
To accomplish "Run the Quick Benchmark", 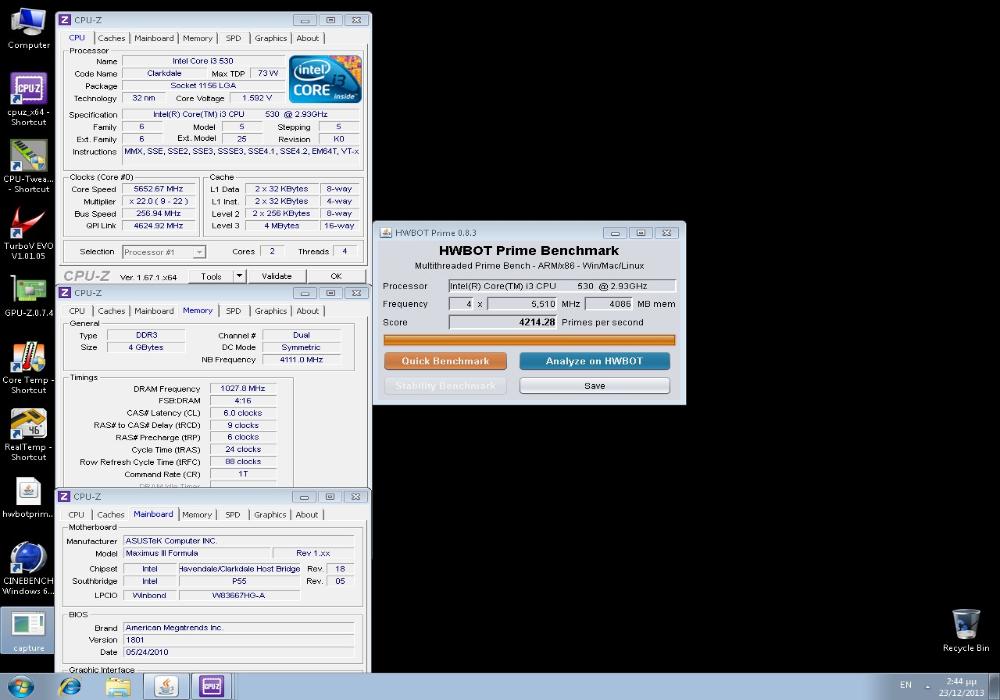I will [x=445, y=361].
